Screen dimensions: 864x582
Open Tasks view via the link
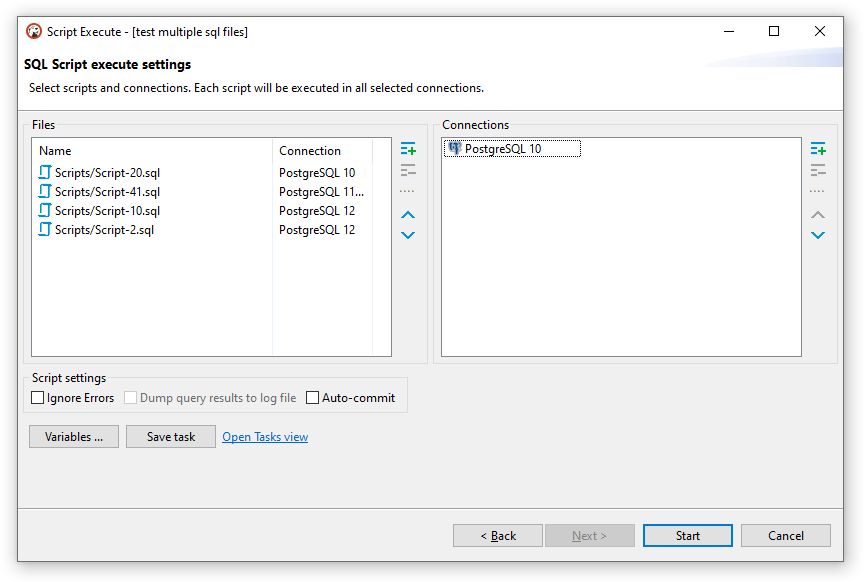click(x=264, y=436)
